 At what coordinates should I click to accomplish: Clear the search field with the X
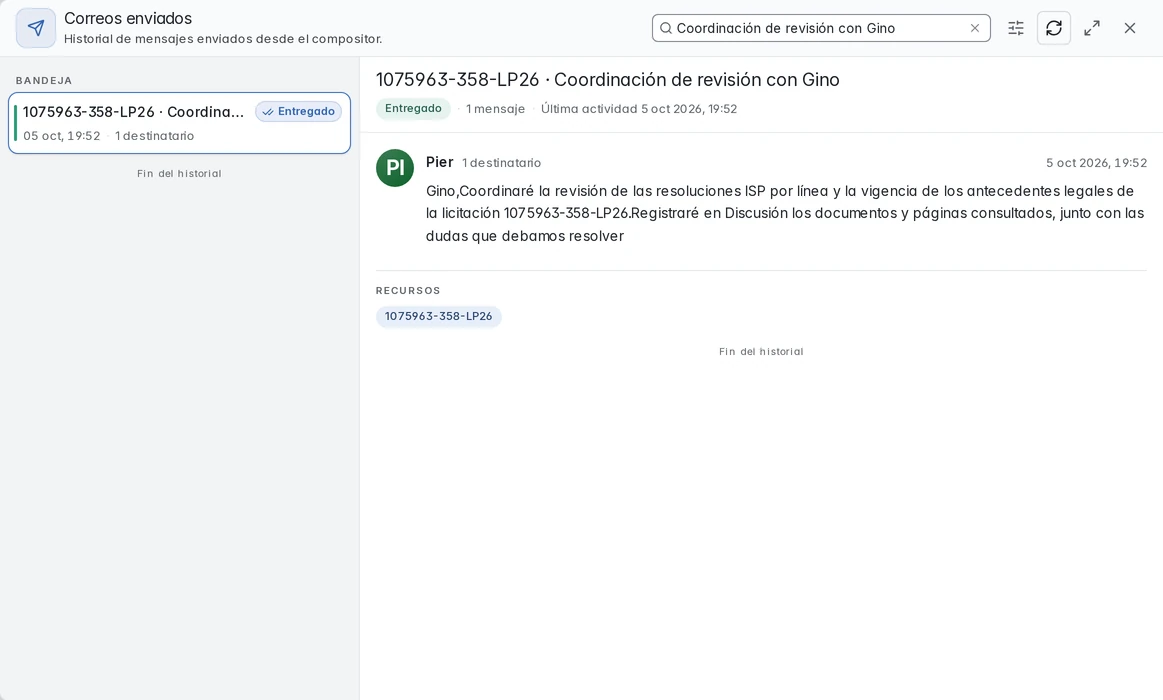coord(975,28)
